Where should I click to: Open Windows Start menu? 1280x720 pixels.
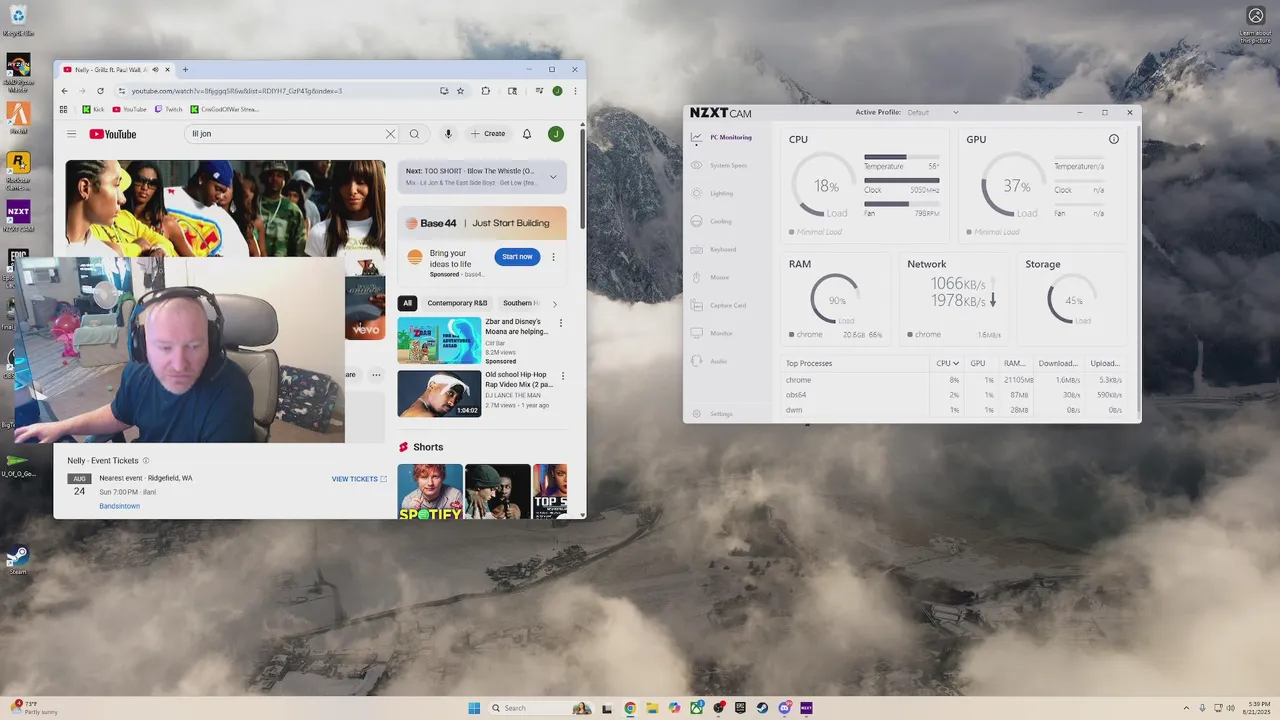[x=474, y=708]
